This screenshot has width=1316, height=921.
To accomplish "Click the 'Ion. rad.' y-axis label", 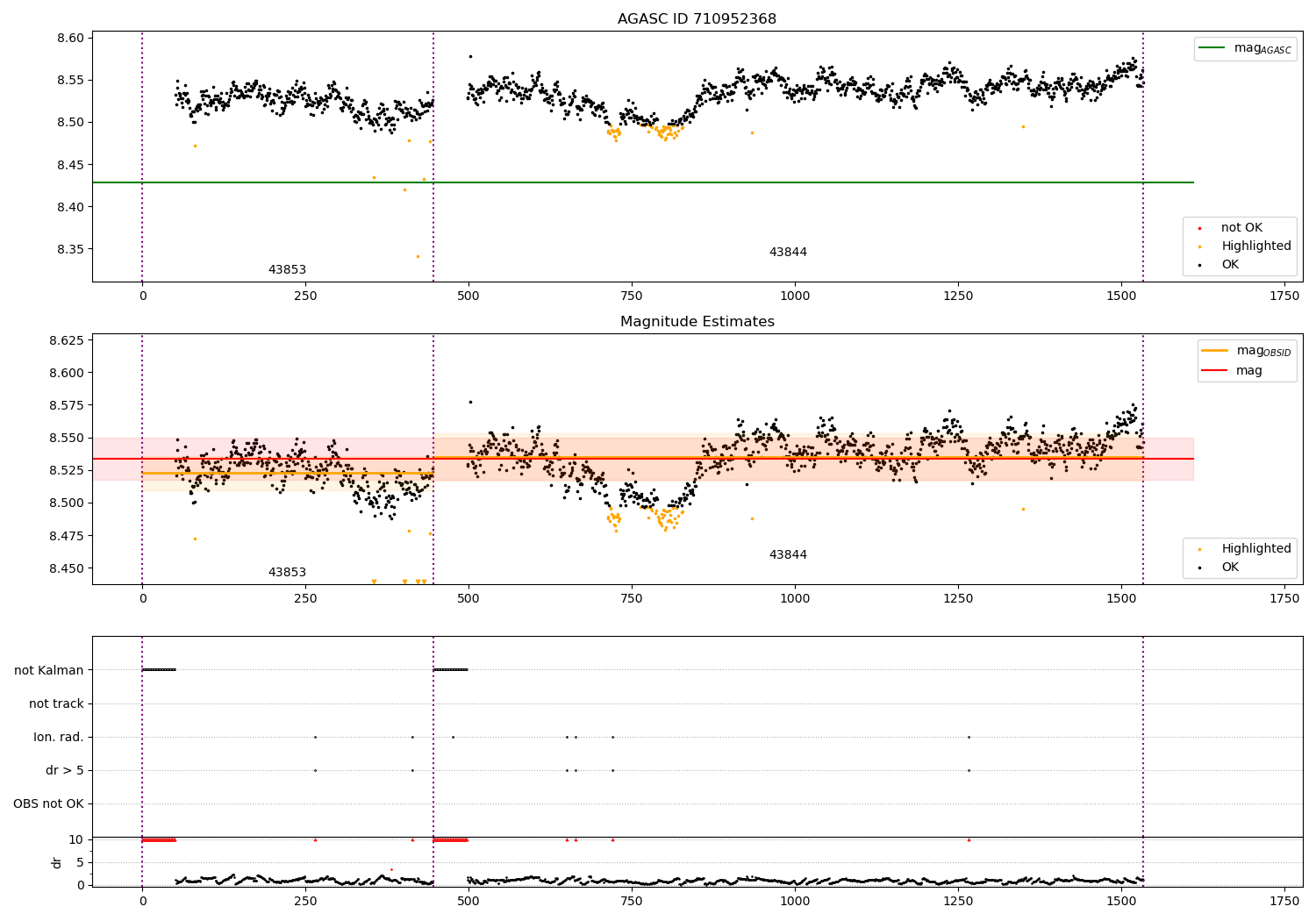I will [x=59, y=738].
